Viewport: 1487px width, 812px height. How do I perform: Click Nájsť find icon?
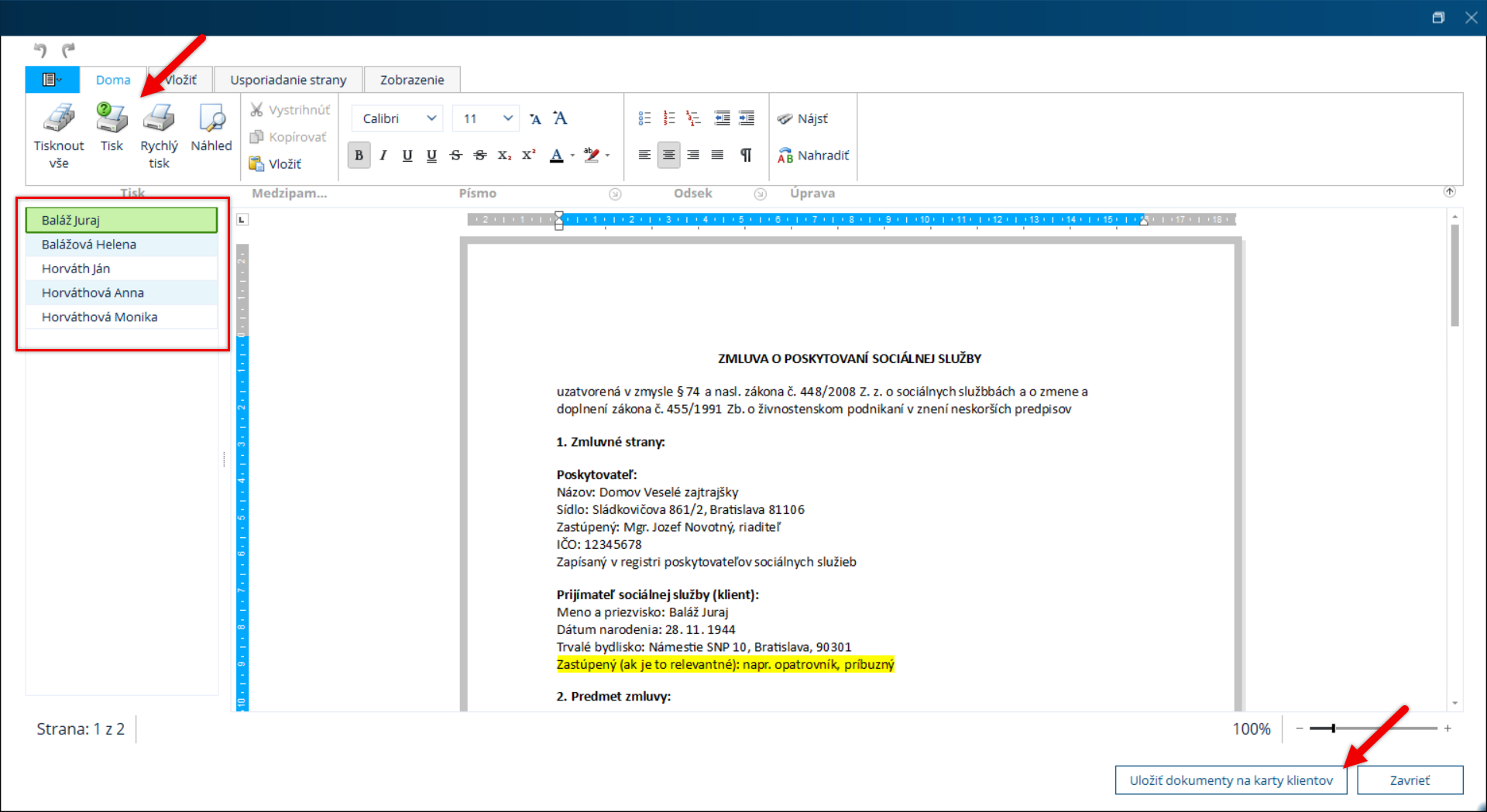tap(785, 118)
